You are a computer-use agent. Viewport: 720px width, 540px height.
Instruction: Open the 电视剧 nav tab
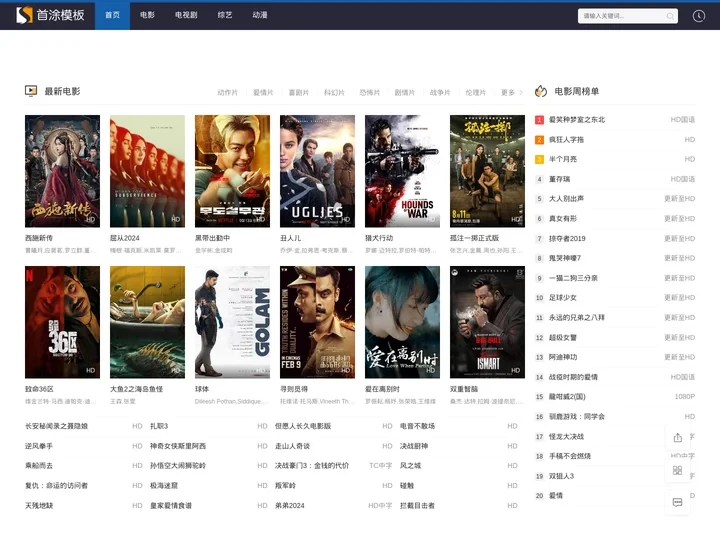pyautogui.click(x=186, y=15)
